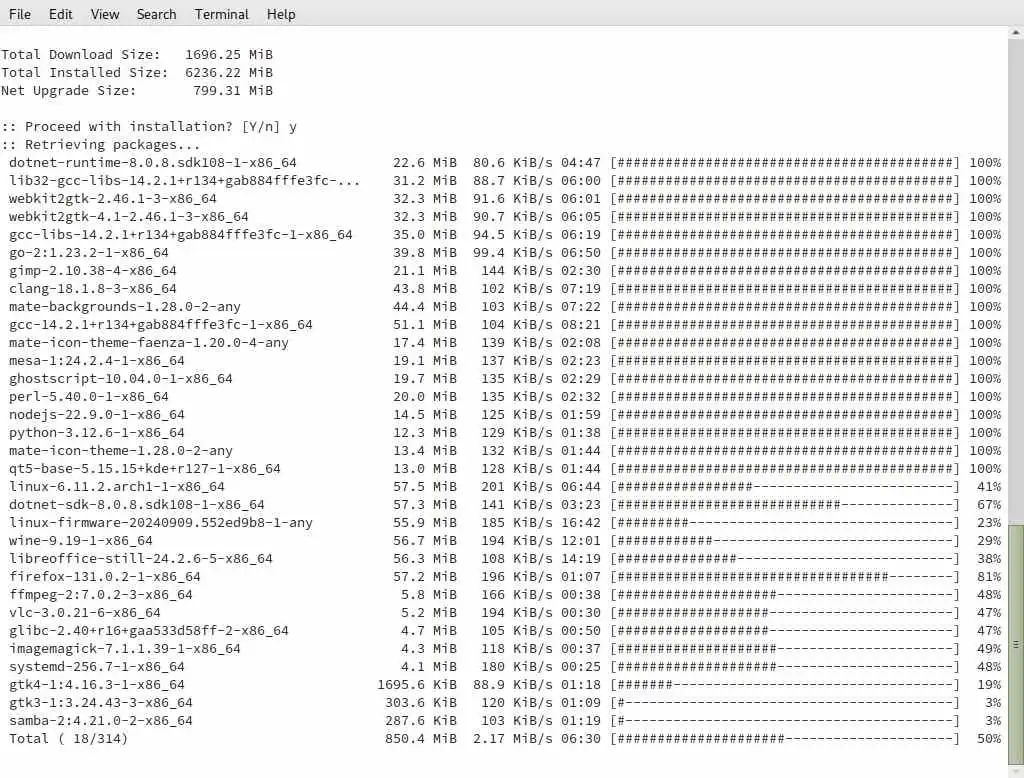Click package name linux-firmware-20240909.552ed9b8-1-any
This screenshot has height=778, width=1024.
(x=161, y=523)
